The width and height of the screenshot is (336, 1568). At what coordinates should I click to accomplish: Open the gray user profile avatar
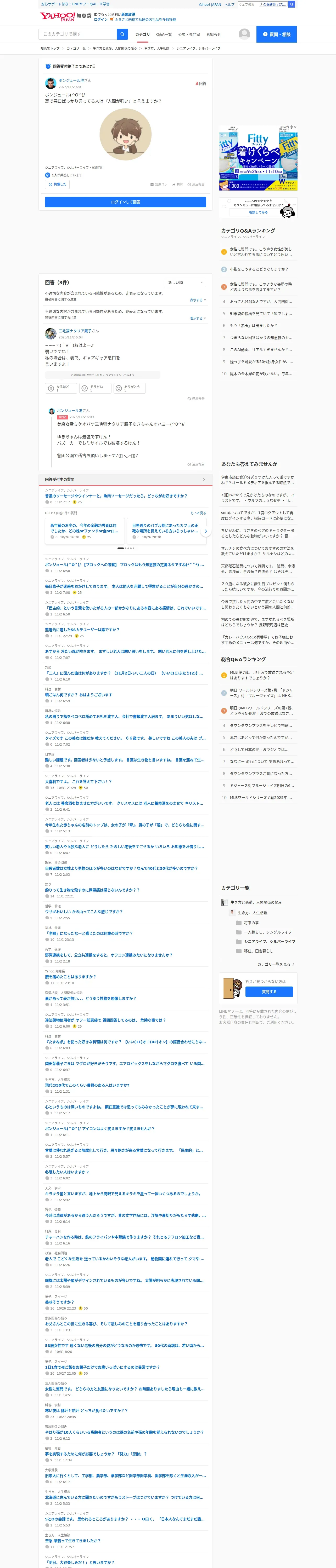(244, 34)
